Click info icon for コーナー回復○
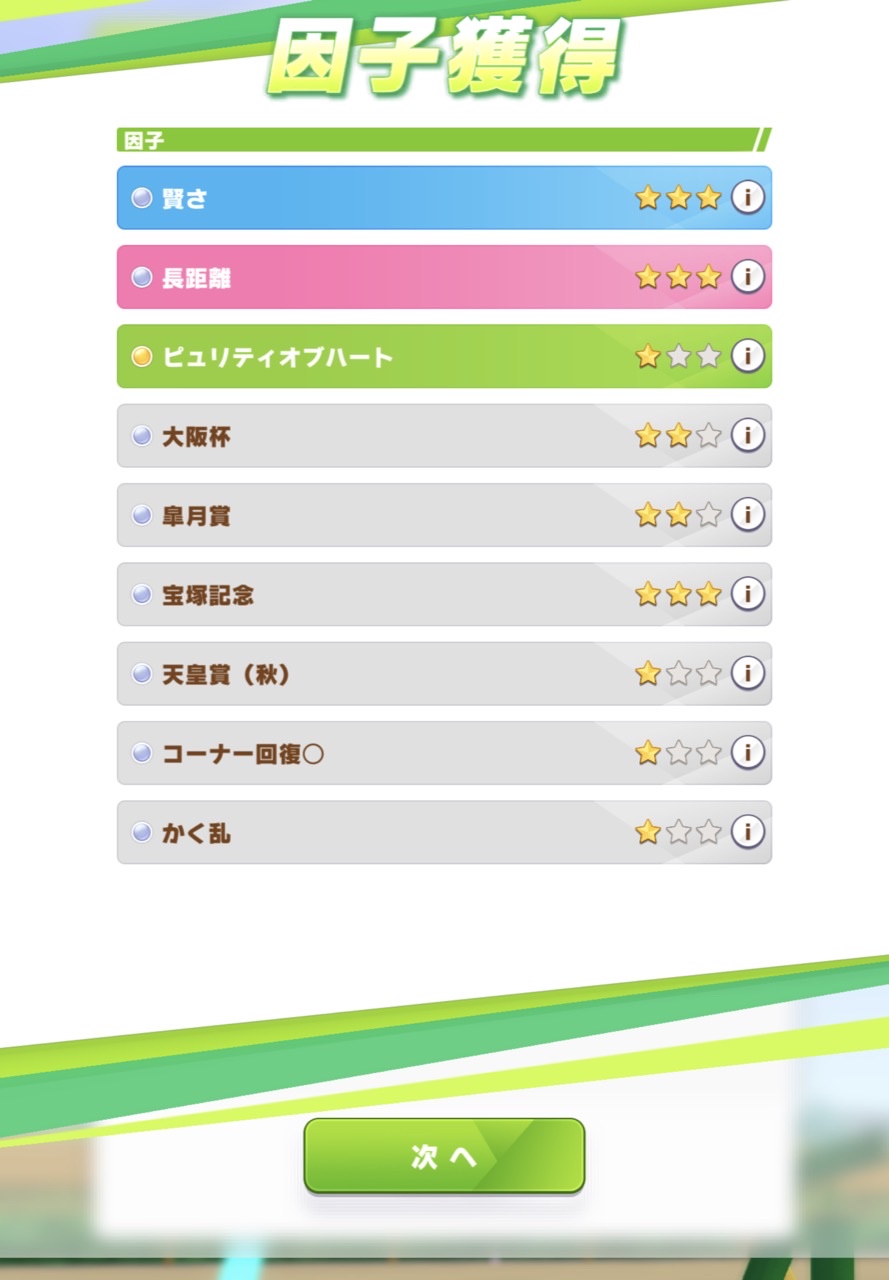The height and width of the screenshot is (1280, 889). click(747, 752)
